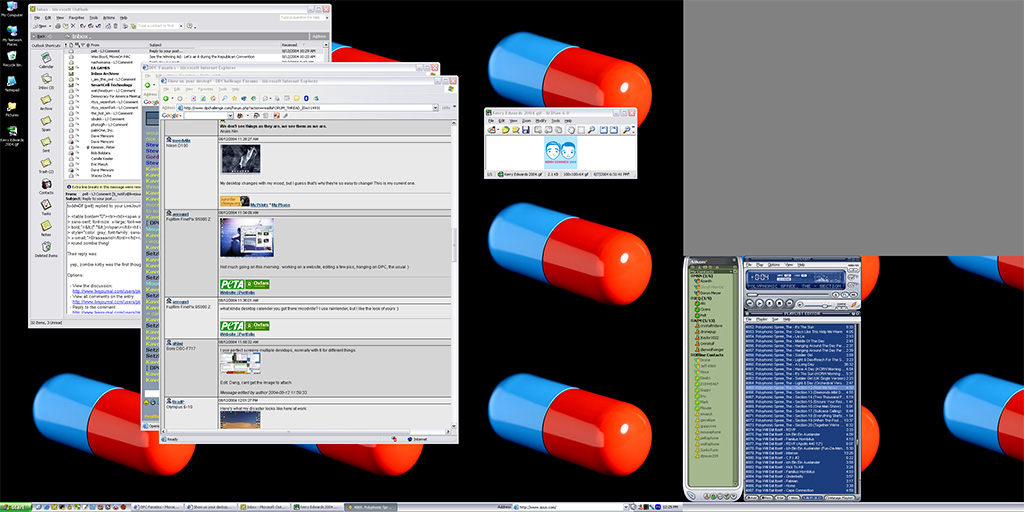Open the Favorites menu in front IE window

point(206,89)
